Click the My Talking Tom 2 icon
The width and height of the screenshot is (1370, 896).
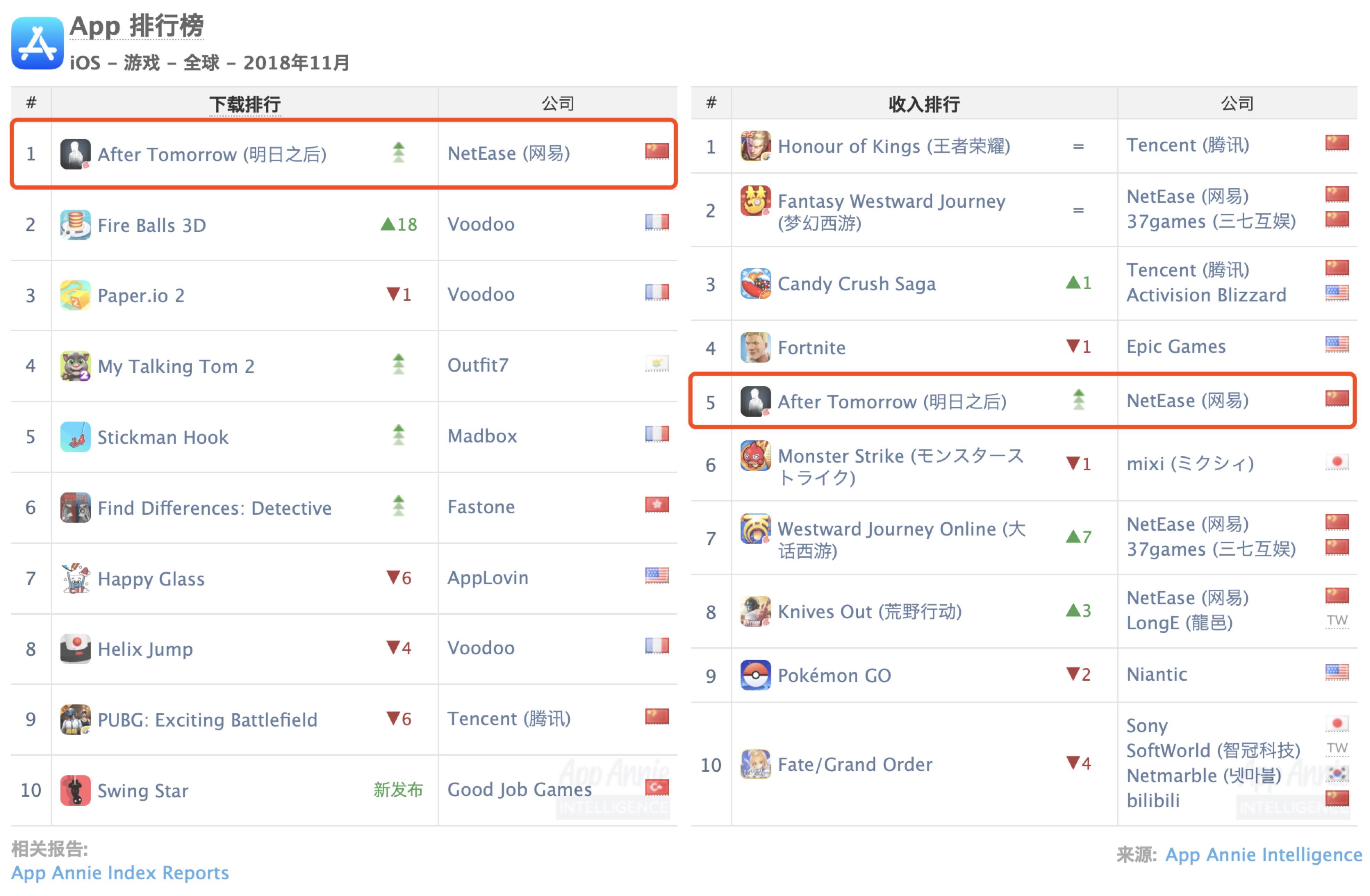pyautogui.click(x=75, y=366)
